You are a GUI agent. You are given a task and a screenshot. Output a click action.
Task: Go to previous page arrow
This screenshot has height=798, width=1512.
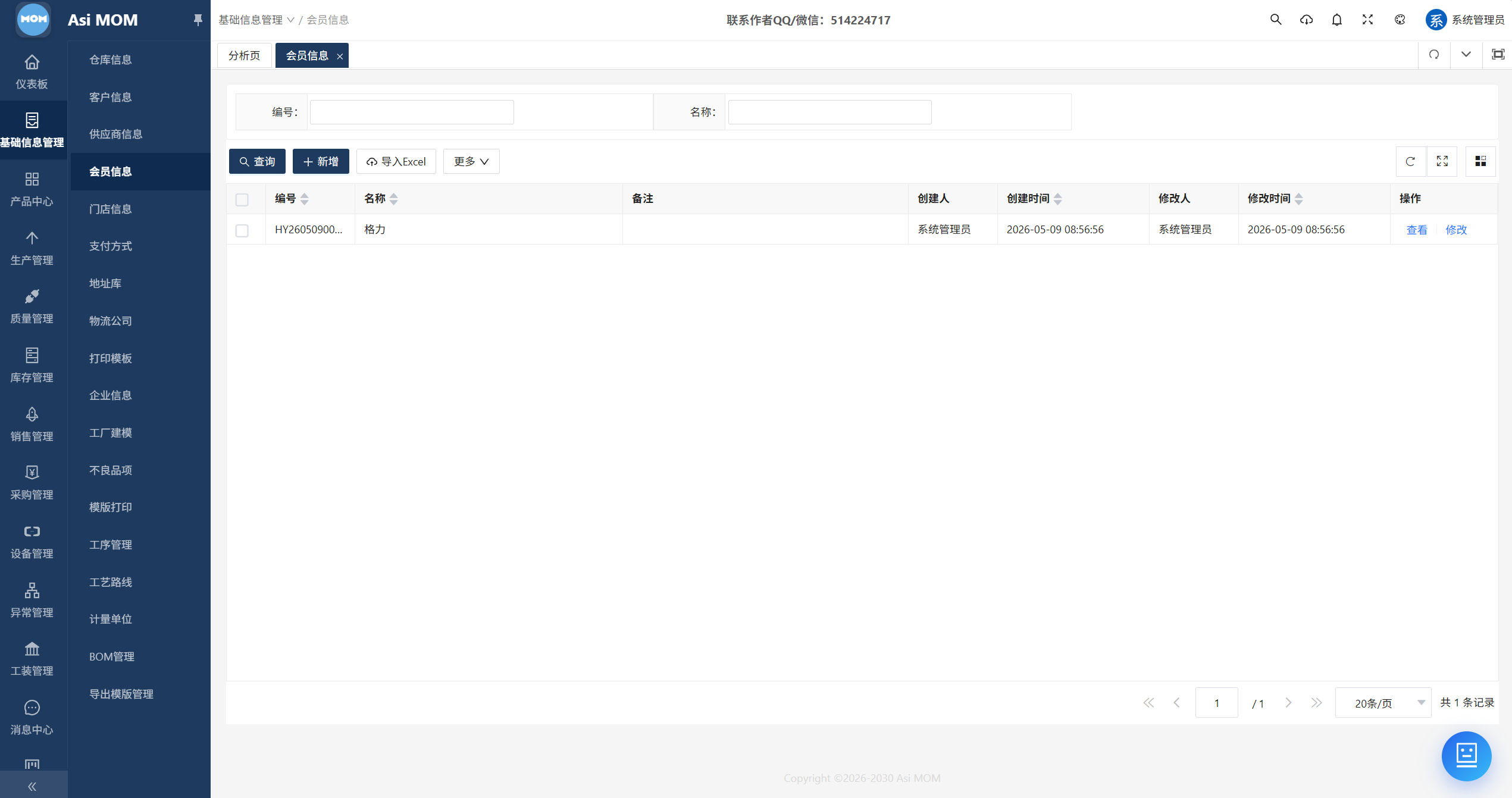pos(1176,703)
